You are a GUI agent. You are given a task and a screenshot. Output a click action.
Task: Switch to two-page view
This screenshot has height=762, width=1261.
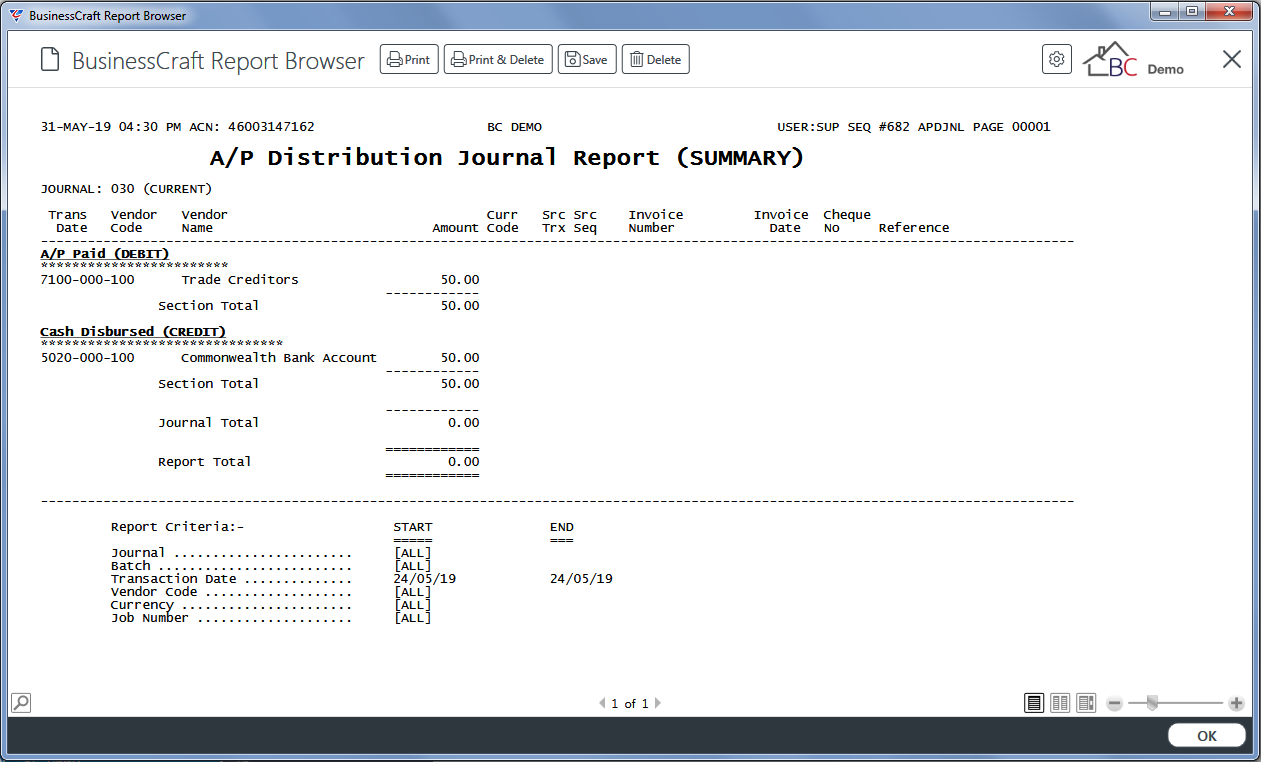[x=1061, y=703]
